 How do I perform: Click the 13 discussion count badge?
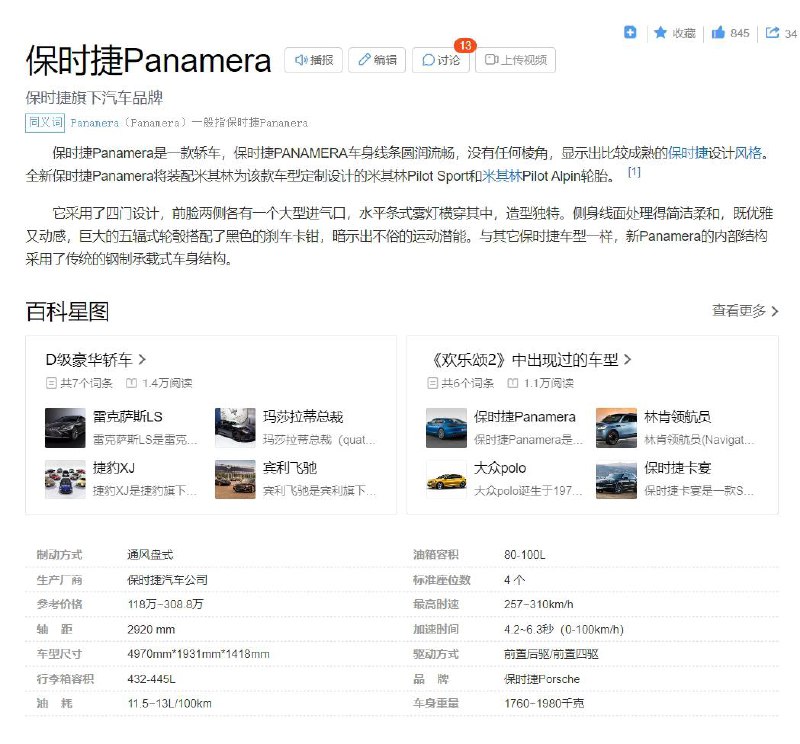[x=465, y=46]
